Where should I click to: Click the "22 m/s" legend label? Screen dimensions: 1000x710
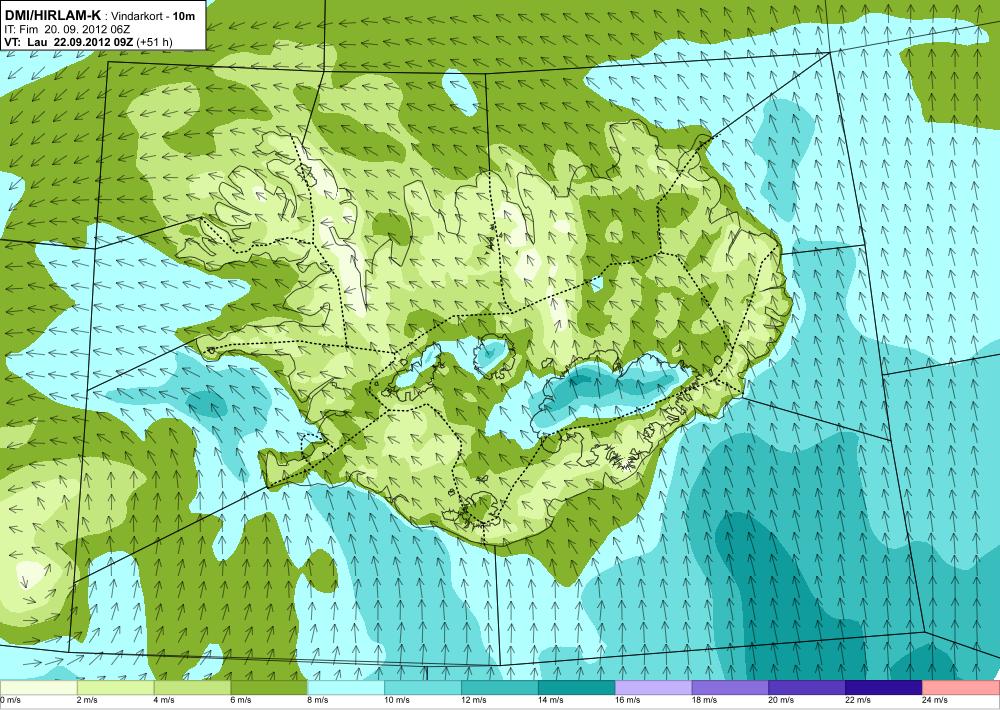[x=858, y=700]
